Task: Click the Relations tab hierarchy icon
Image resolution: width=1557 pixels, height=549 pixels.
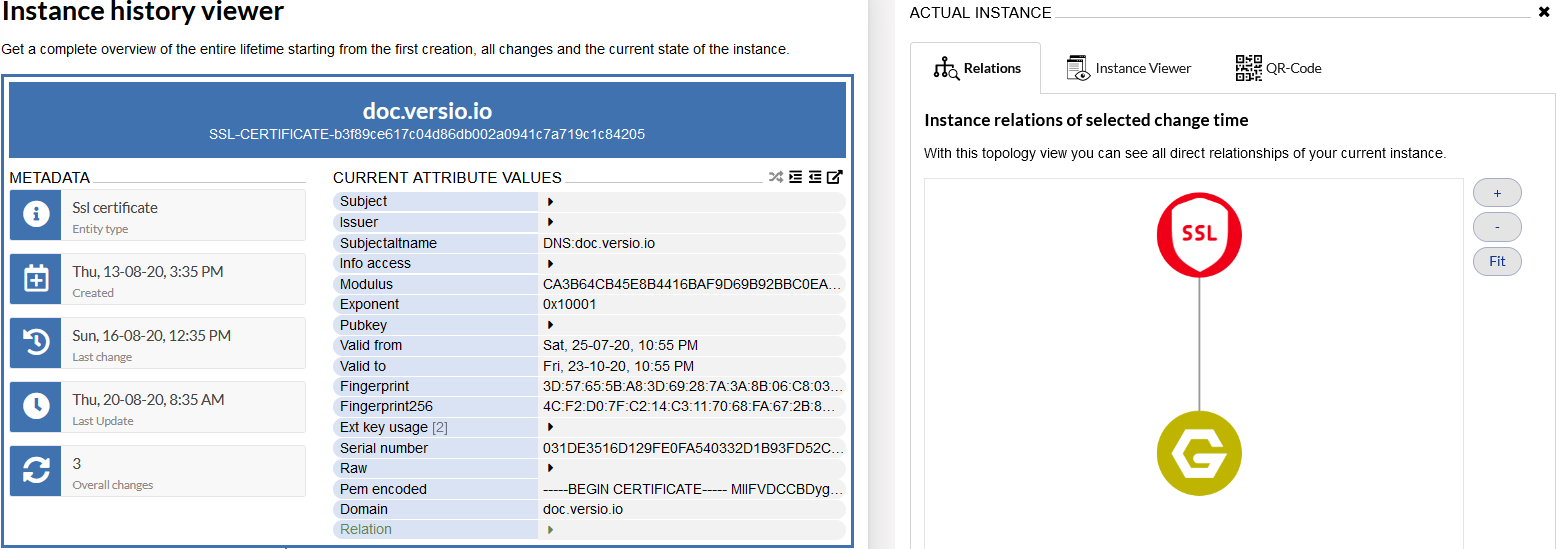Action: tap(945, 68)
